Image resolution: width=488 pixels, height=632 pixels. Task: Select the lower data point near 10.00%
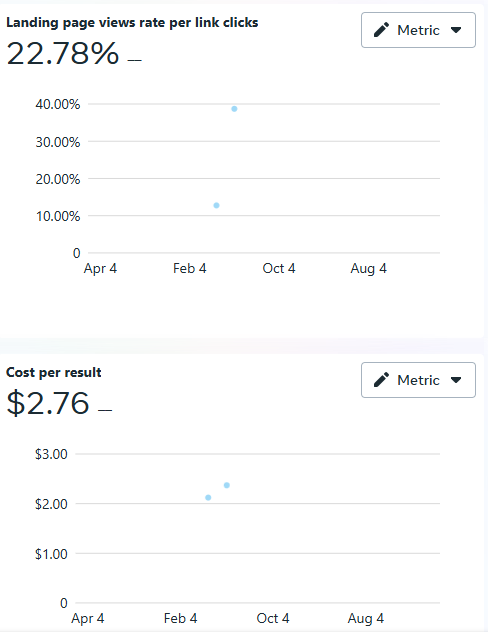pos(216,206)
